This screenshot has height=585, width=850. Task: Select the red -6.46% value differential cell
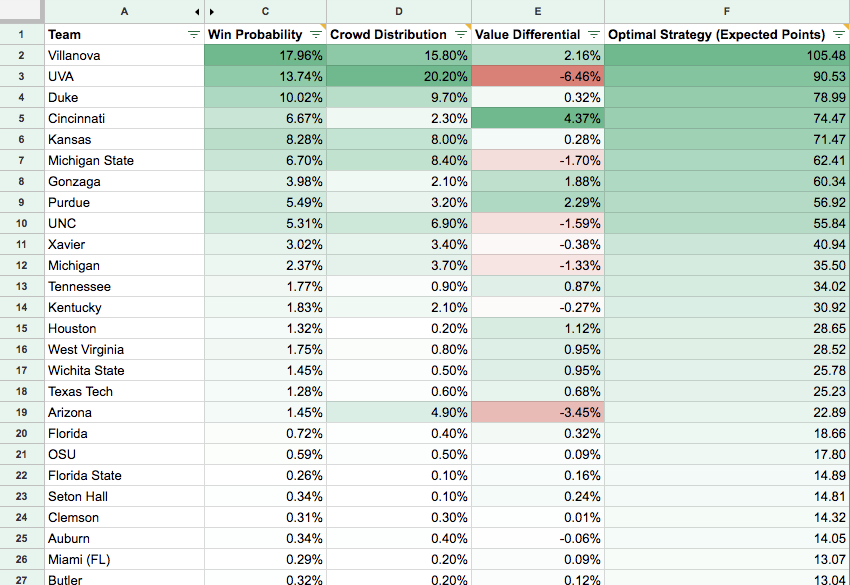pyautogui.click(x=538, y=76)
